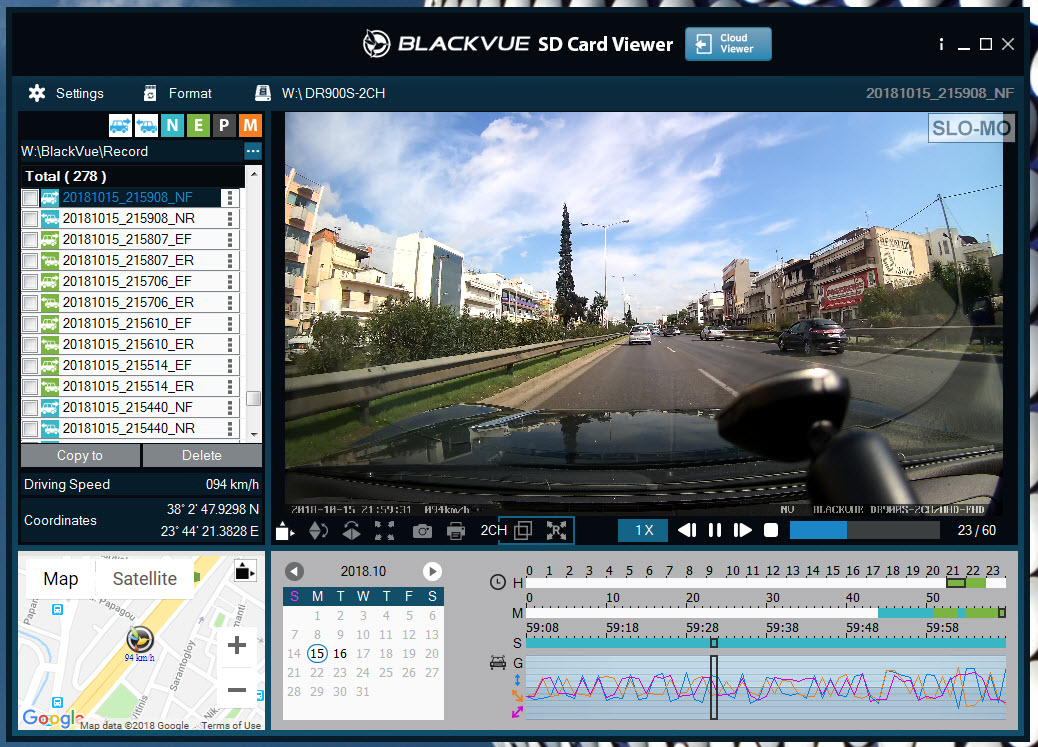The image size is (1038, 747).
Task: Open the options menu for 20181015_215908_NF
Action: click(230, 197)
